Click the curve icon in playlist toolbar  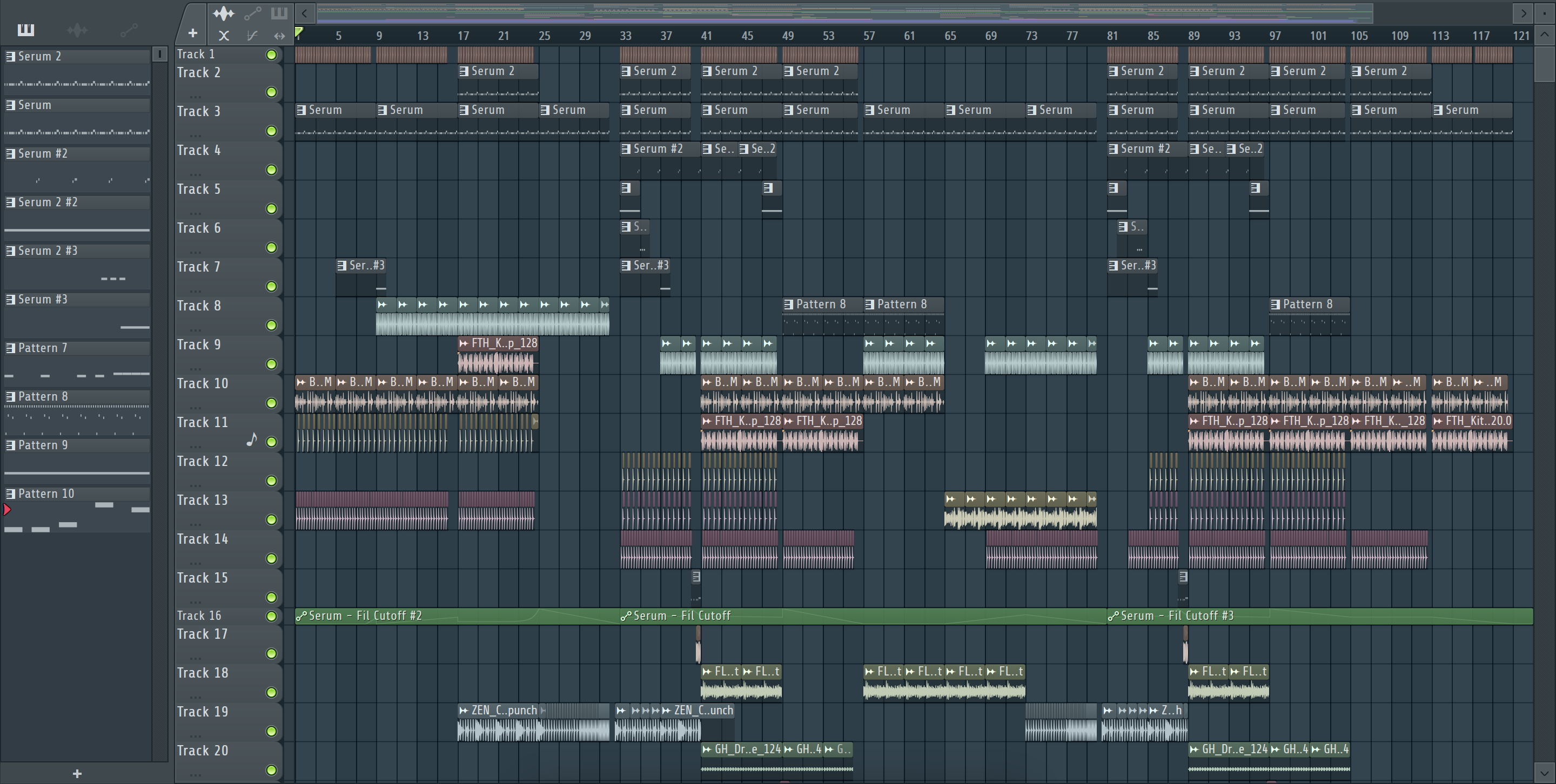tap(252, 36)
